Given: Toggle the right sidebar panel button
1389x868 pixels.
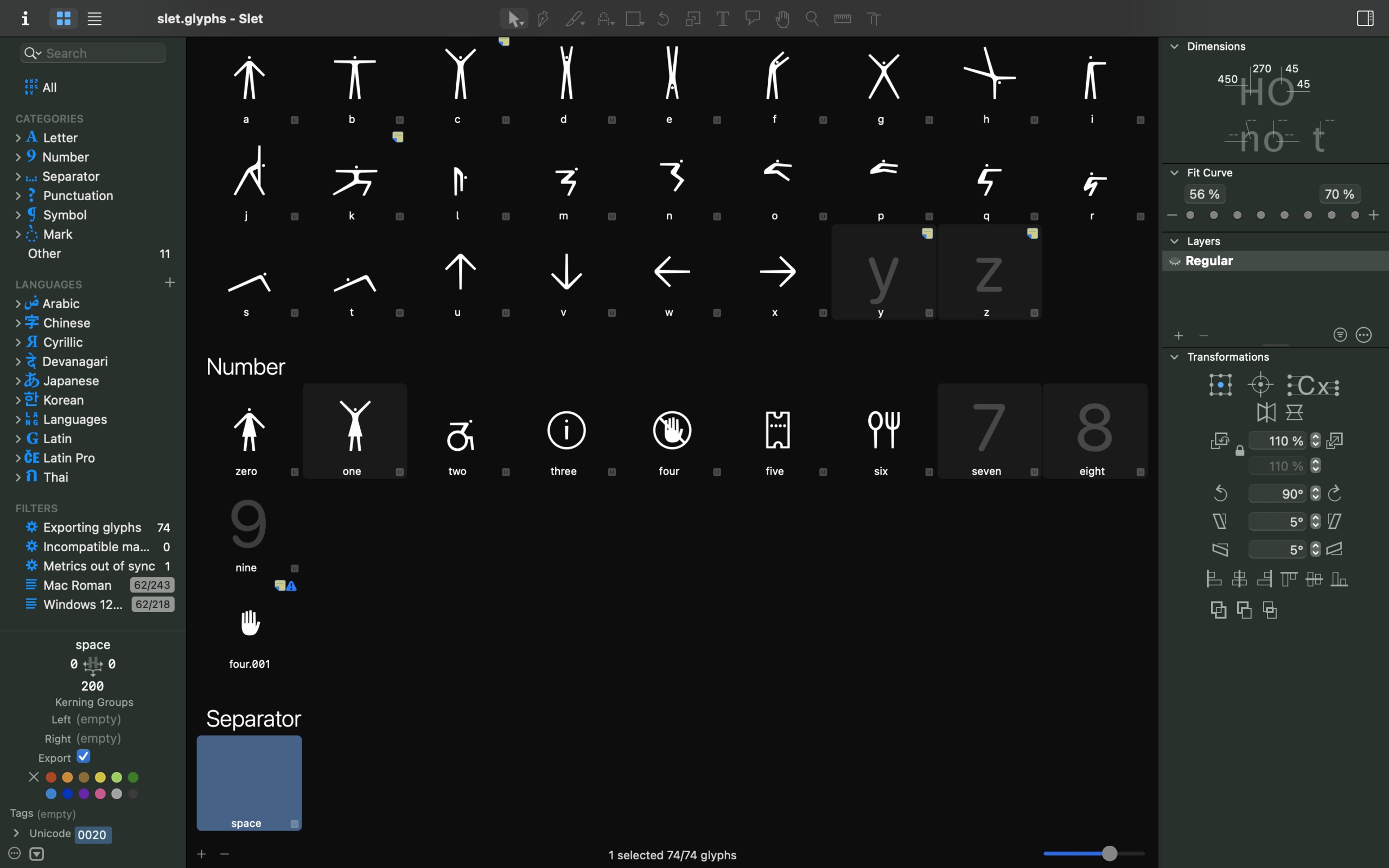Looking at the screenshot, I should click(x=1365, y=18).
